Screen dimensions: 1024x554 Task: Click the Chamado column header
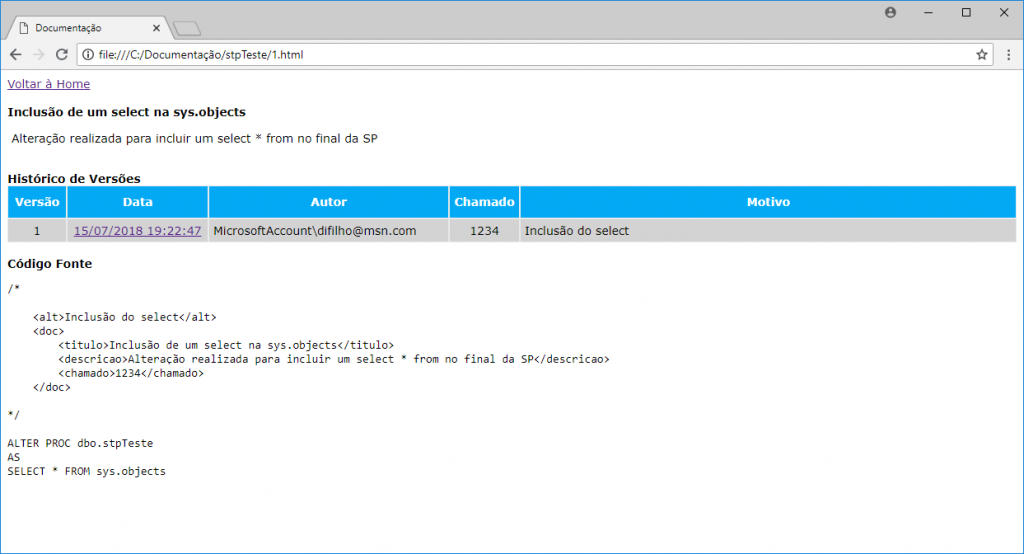coord(484,202)
